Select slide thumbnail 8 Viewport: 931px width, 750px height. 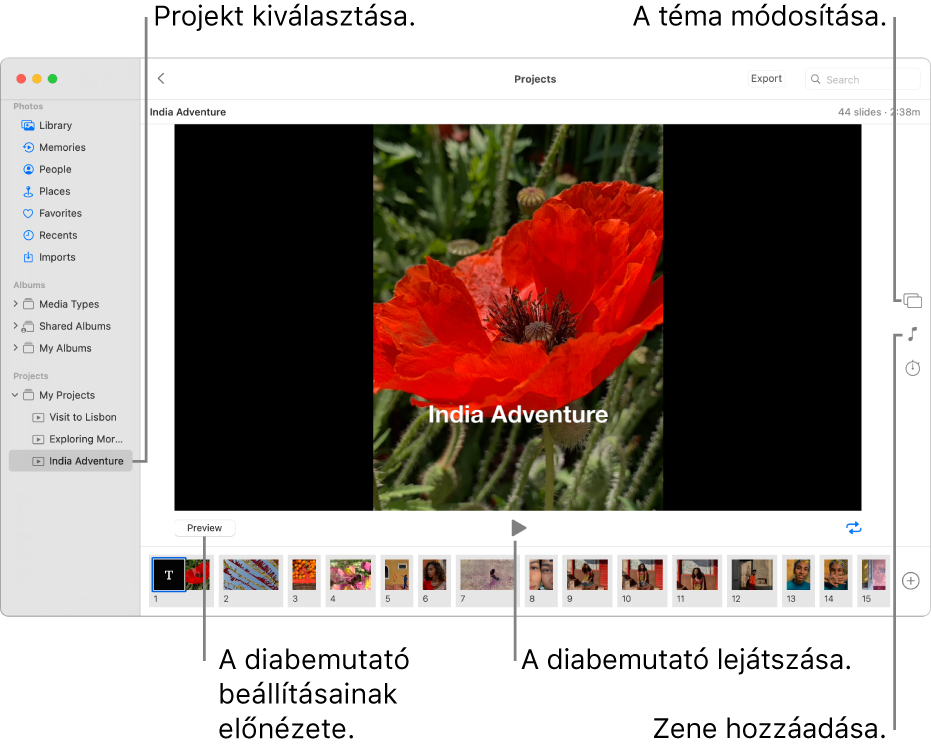pyautogui.click(x=541, y=574)
